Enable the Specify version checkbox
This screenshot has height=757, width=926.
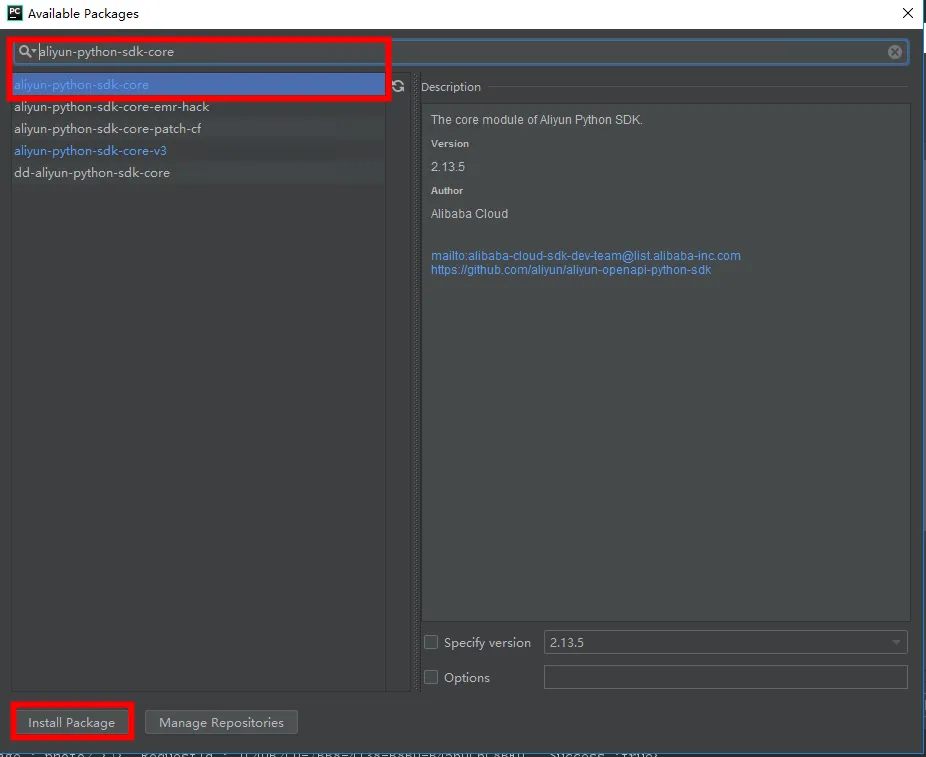(431, 642)
